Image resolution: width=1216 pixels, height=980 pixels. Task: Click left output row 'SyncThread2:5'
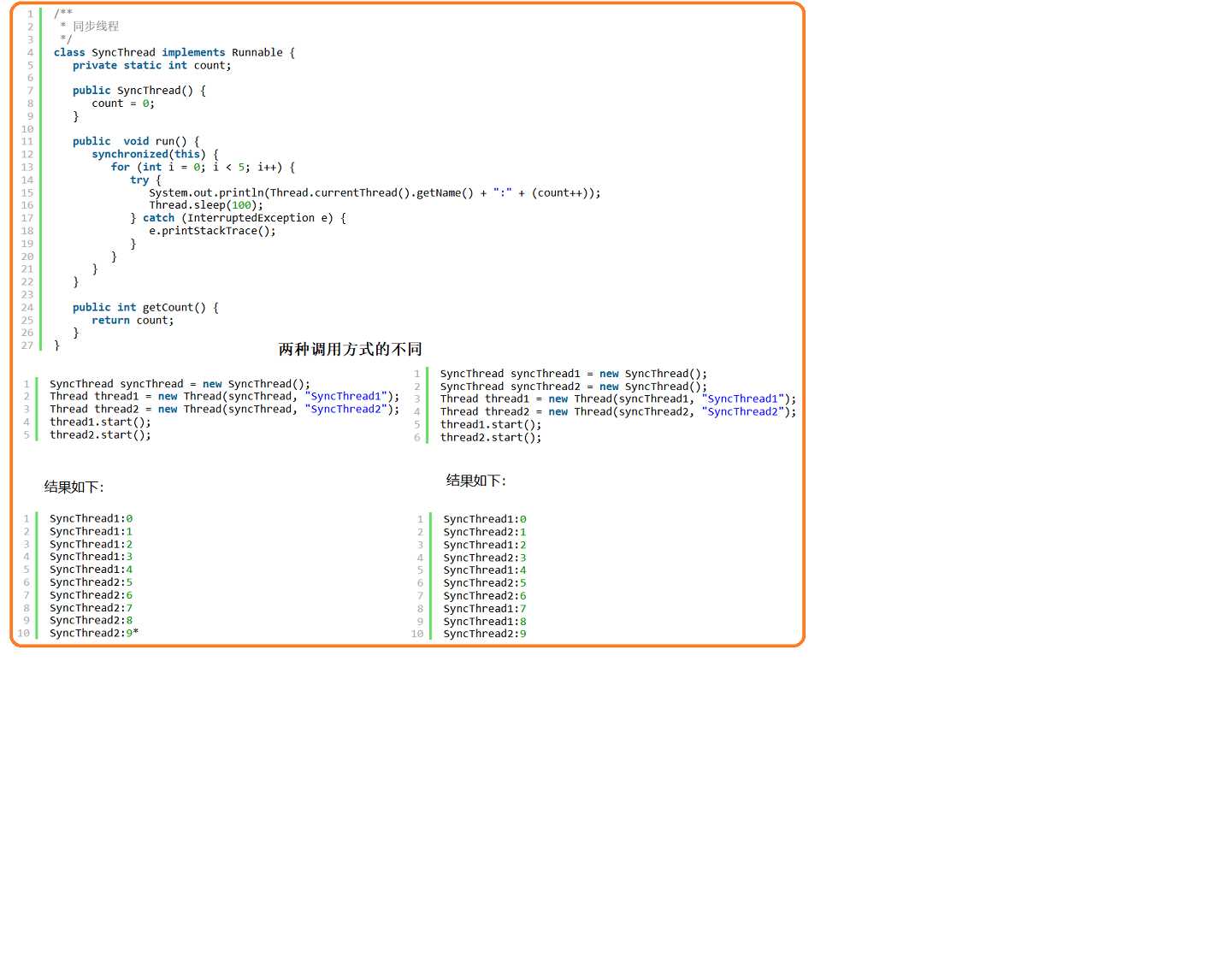(x=91, y=582)
